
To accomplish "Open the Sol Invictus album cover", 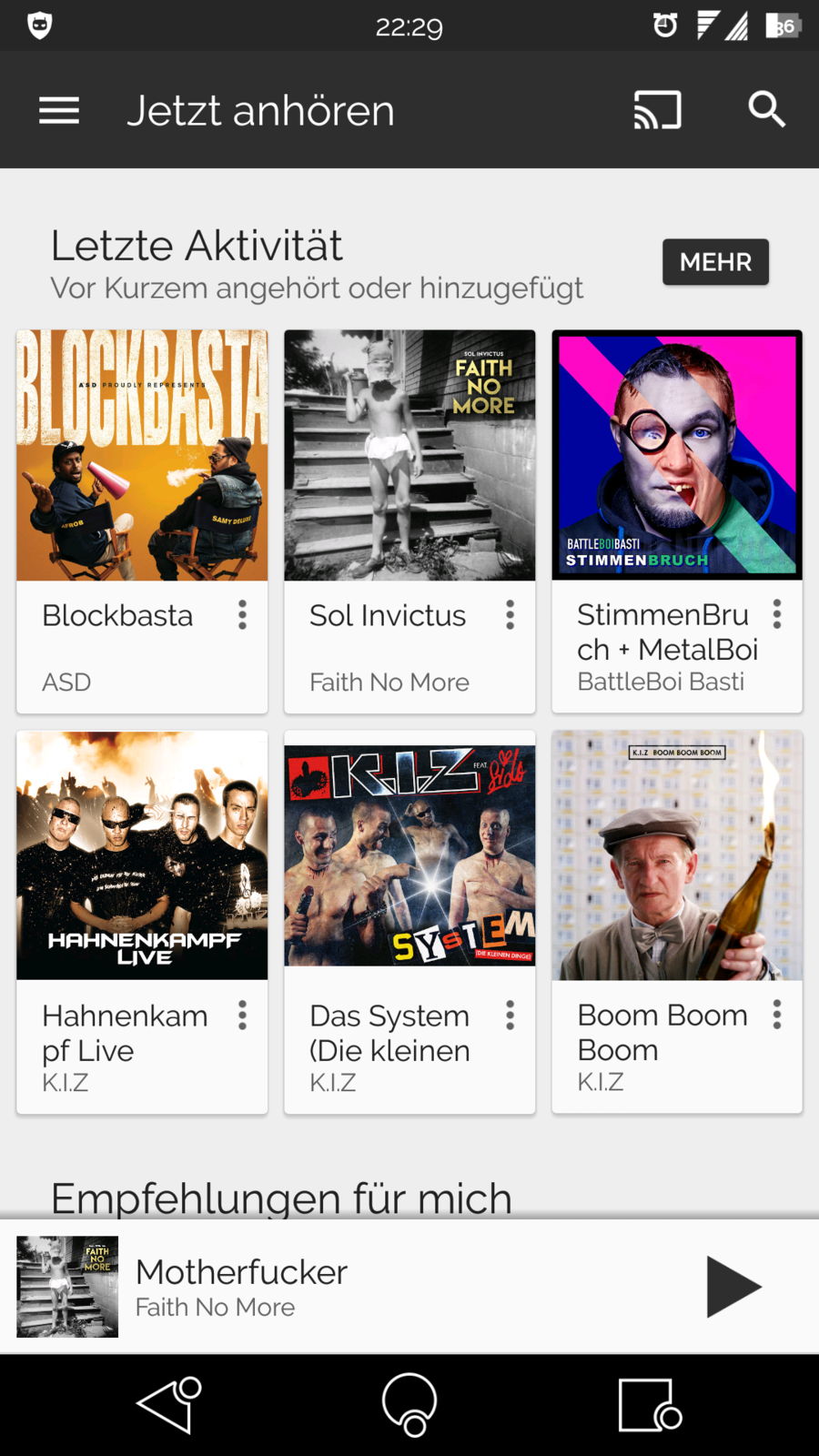I will pos(409,455).
